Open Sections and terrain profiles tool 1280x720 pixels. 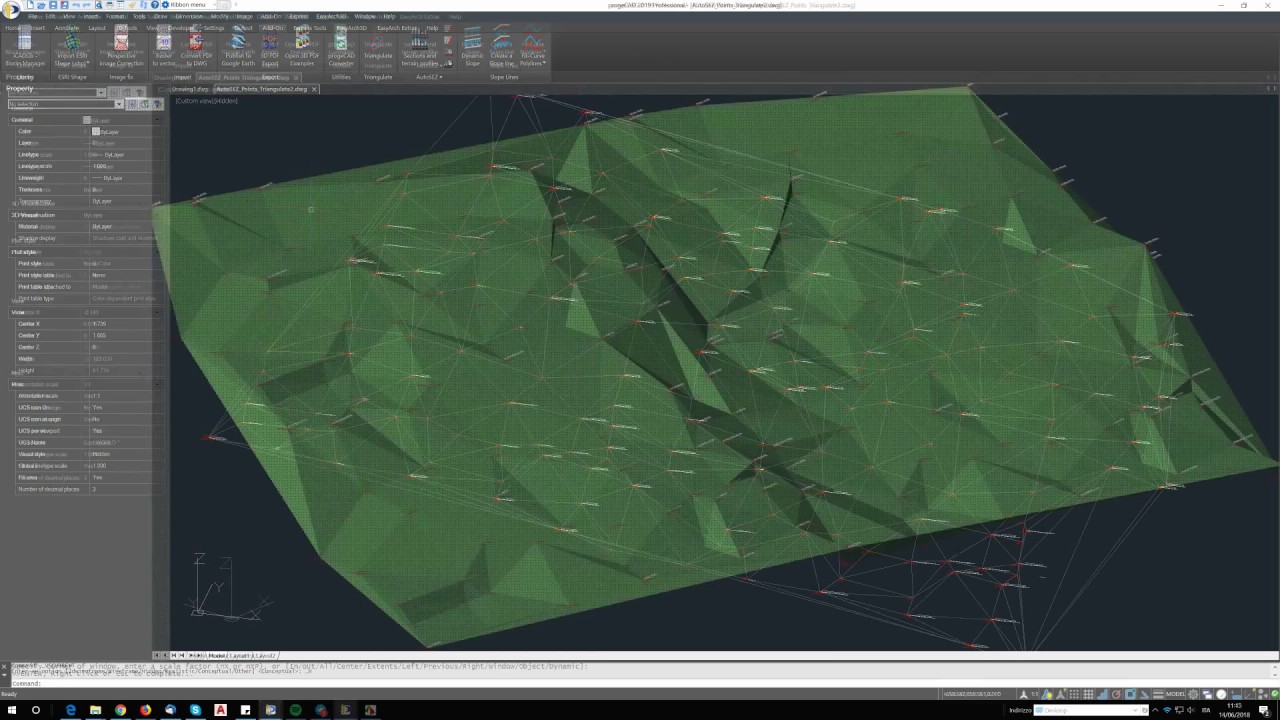pos(420,50)
